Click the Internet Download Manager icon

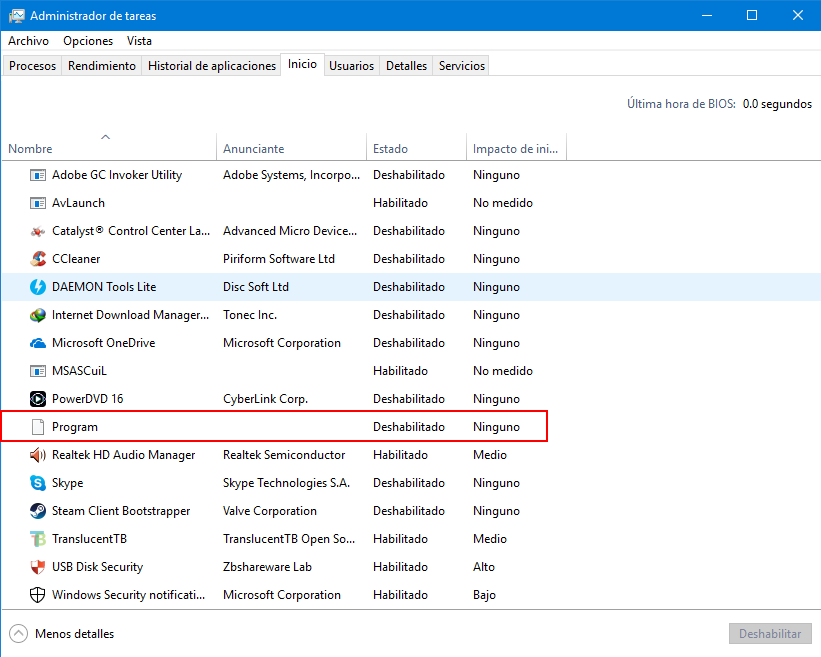coord(38,315)
